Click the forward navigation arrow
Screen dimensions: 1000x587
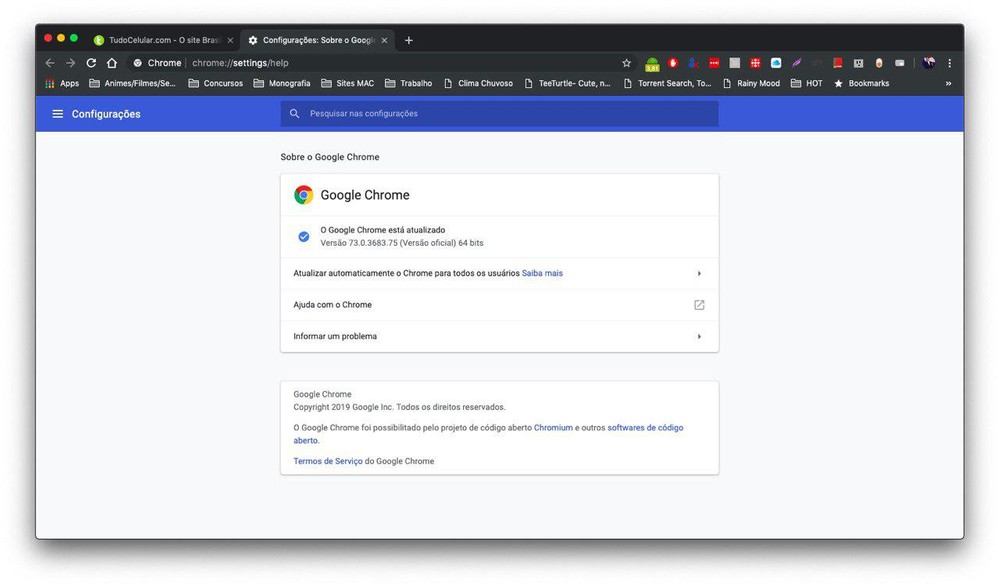pos(70,63)
